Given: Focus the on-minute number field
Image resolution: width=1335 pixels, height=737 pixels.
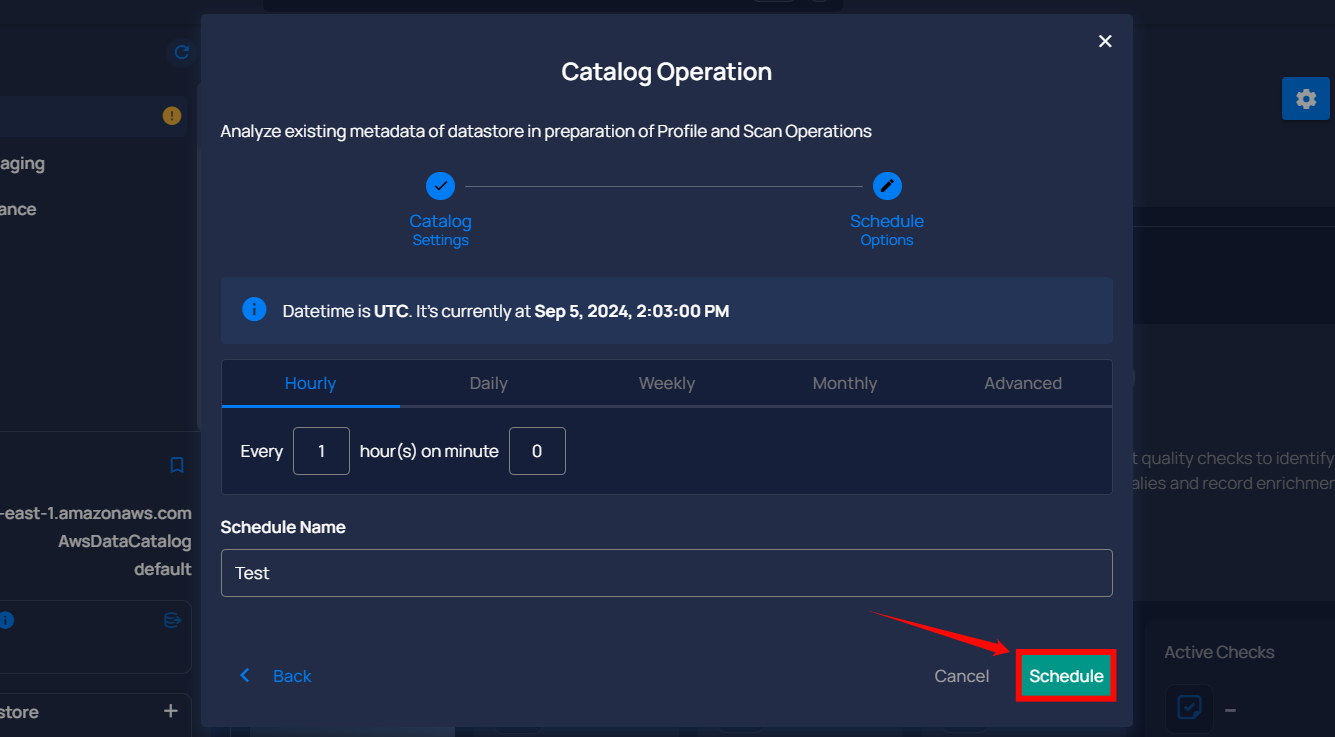Looking at the screenshot, I should click(537, 451).
